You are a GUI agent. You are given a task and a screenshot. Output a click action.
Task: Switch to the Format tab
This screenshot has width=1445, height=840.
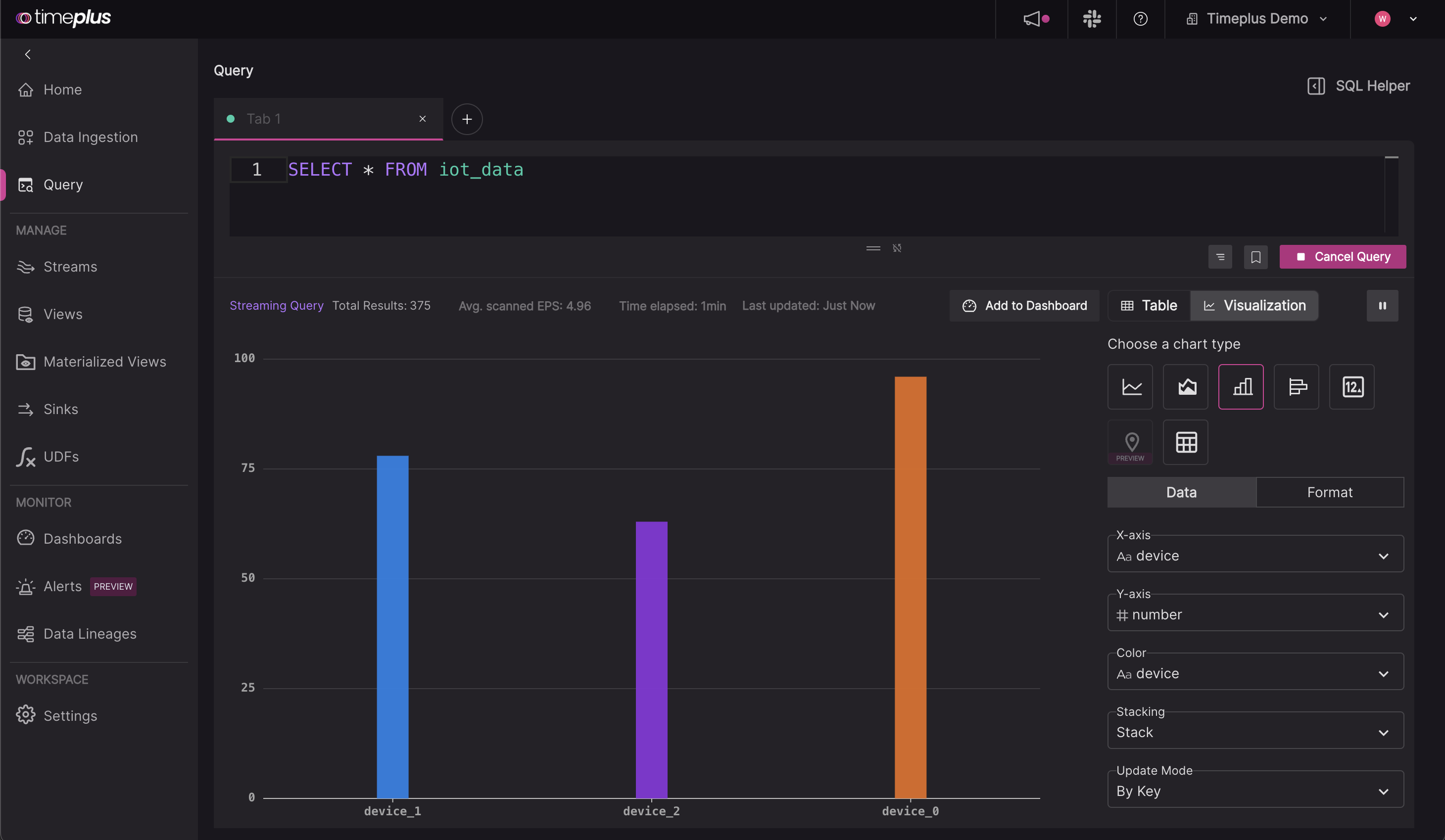pyautogui.click(x=1330, y=492)
